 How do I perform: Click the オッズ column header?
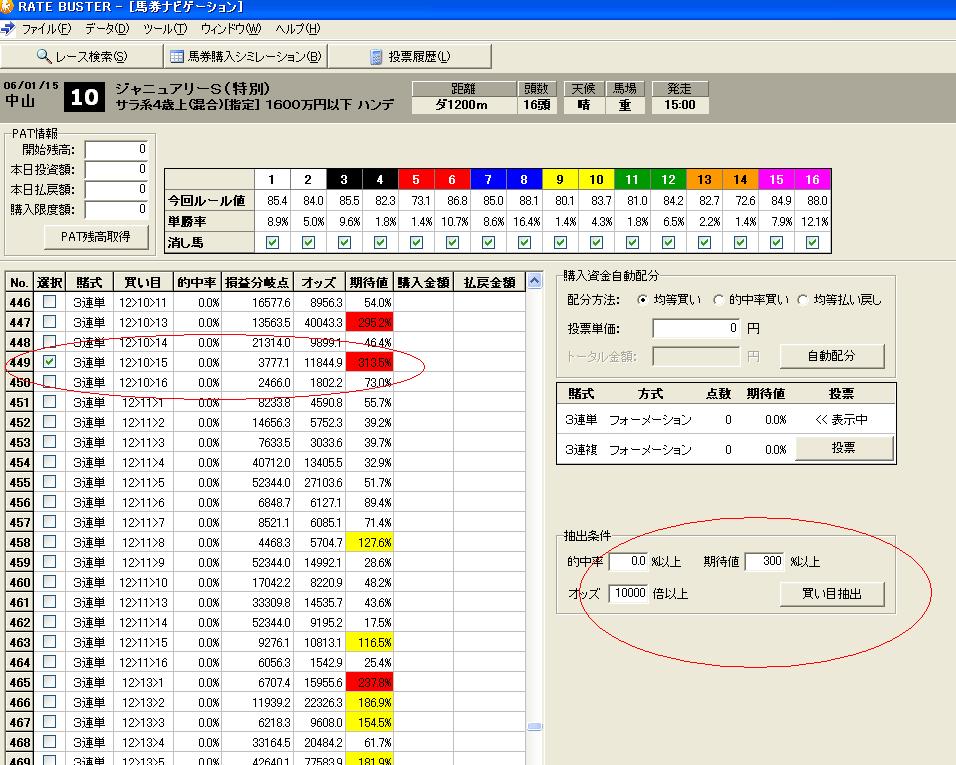(x=319, y=283)
